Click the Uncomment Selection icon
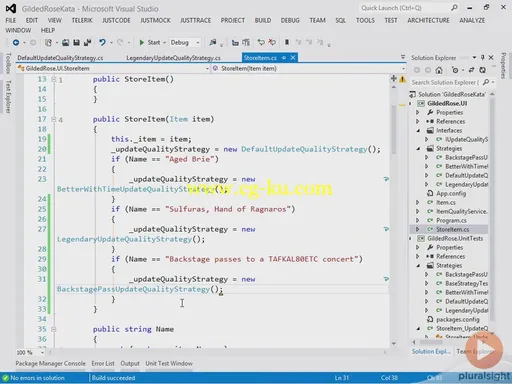Image resolution: width=512 pixels, height=384 pixels. [272, 42]
